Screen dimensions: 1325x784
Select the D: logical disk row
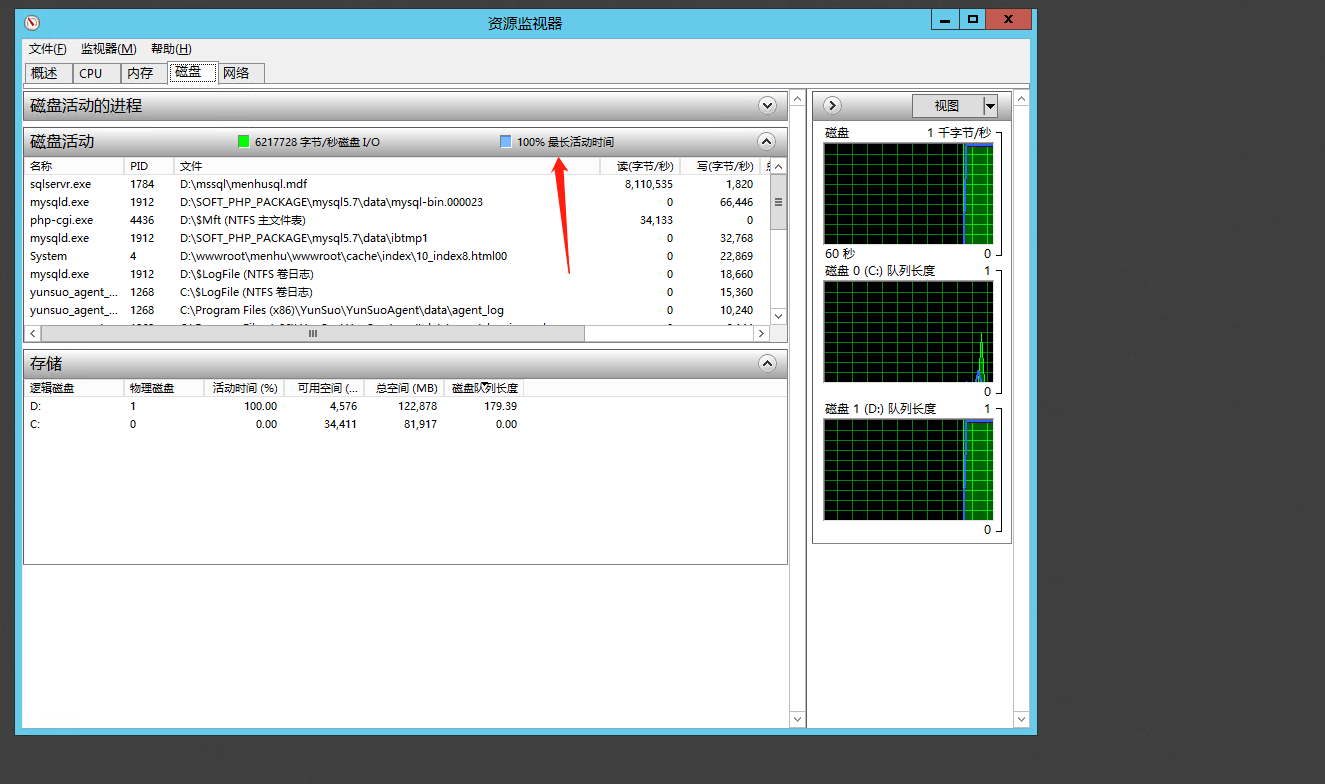pos(35,406)
